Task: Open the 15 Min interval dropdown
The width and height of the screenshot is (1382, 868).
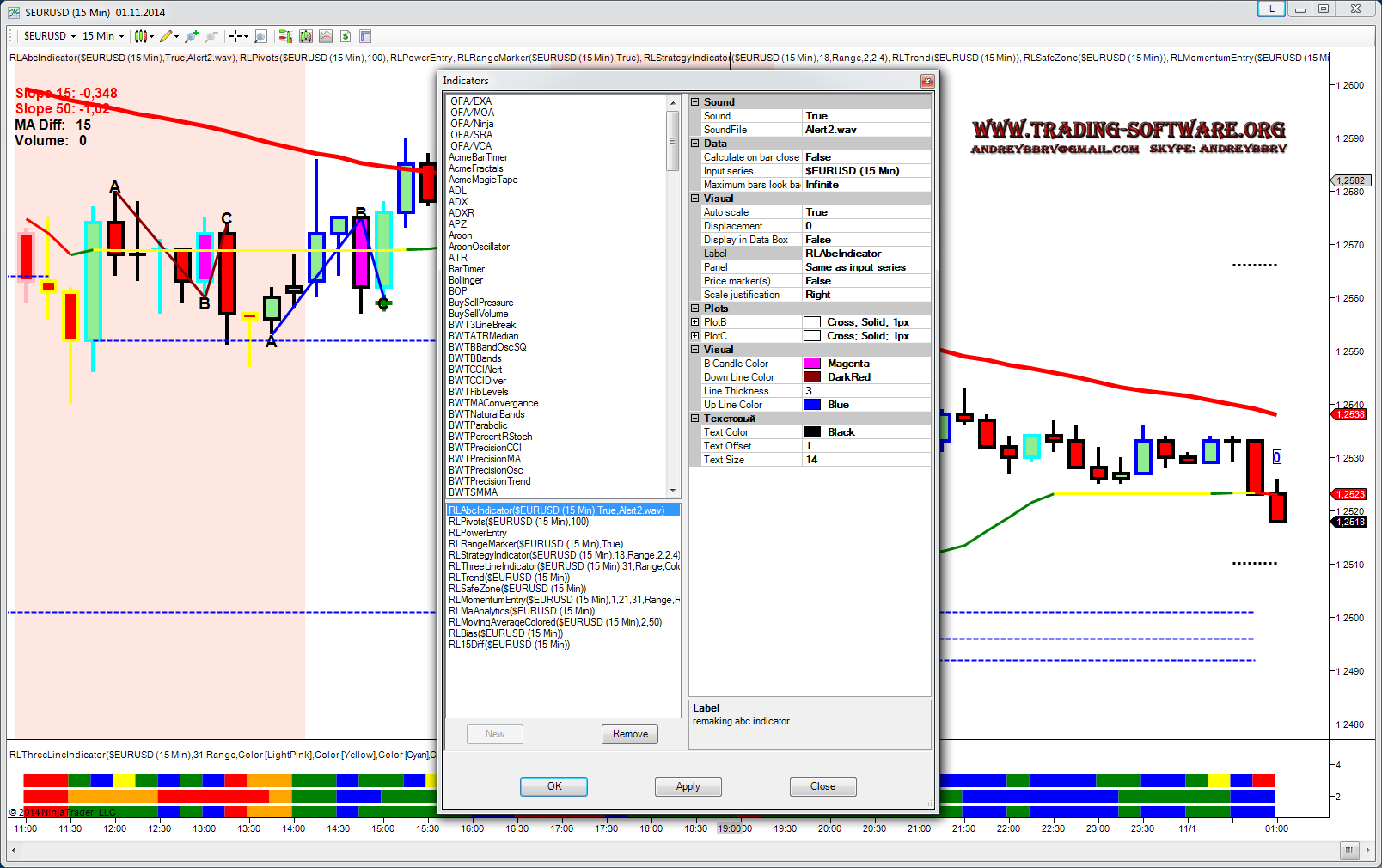Action: (x=102, y=36)
